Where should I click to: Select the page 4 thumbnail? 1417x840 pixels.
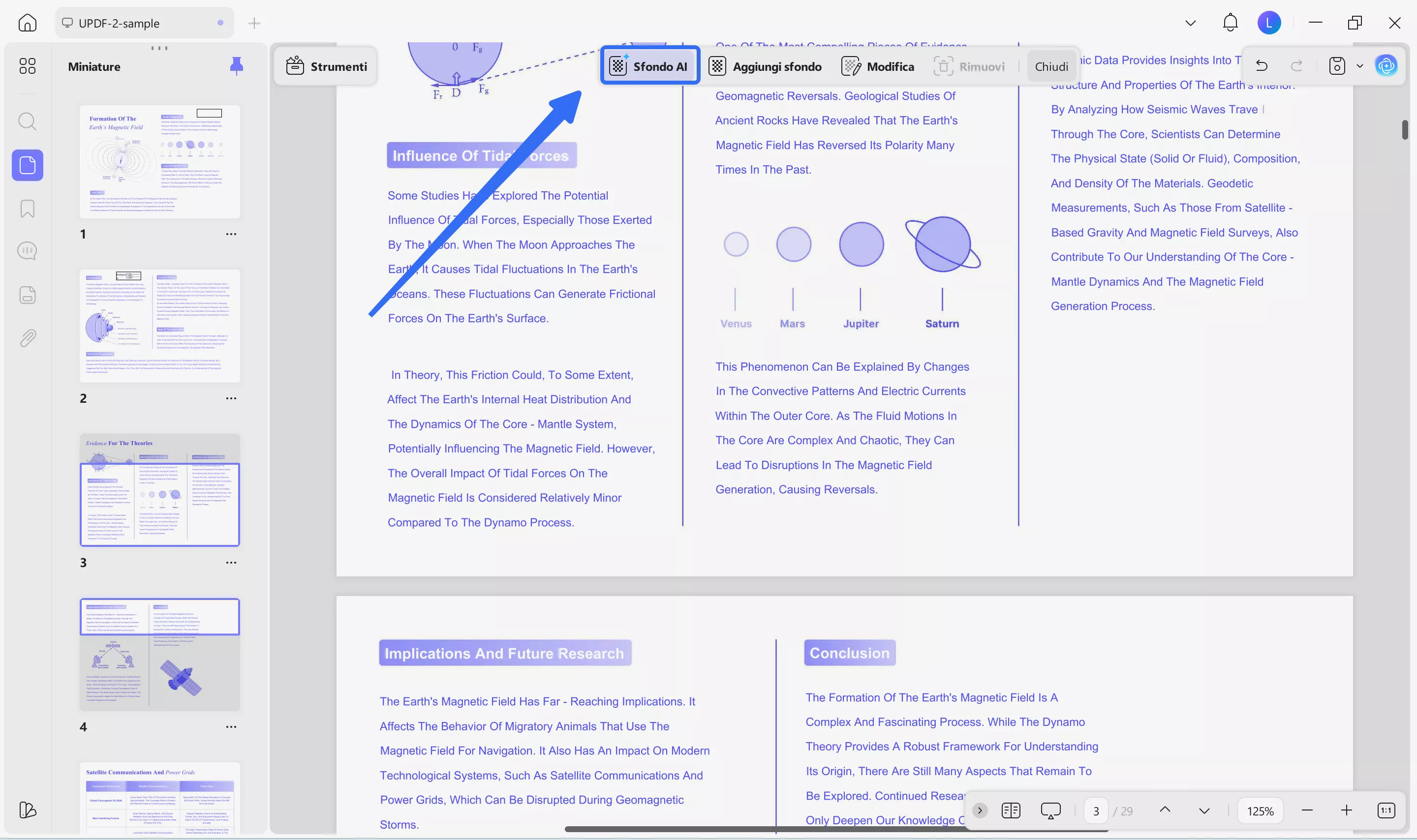(159, 654)
